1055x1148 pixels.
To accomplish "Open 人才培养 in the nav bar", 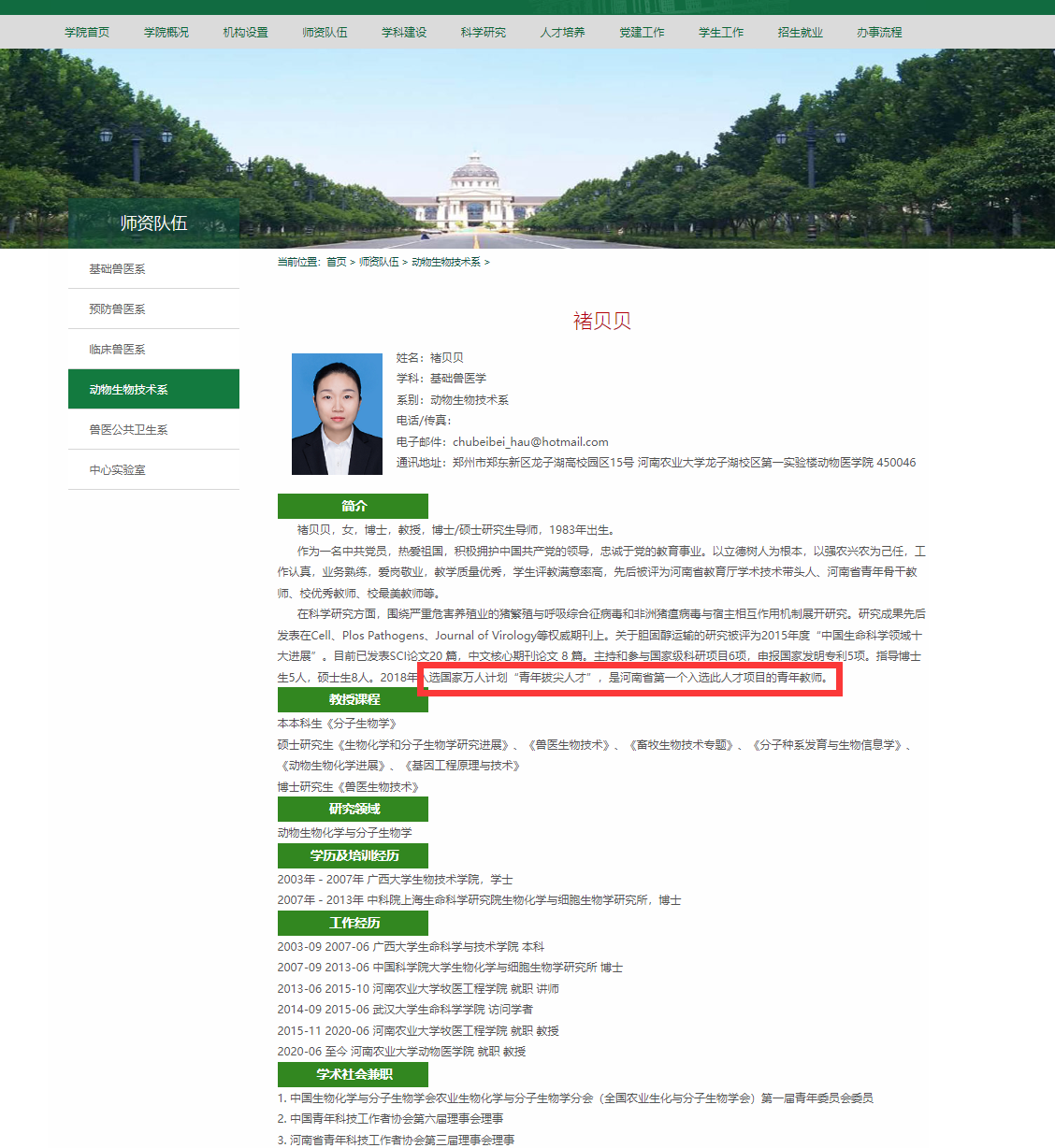I will point(562,32).
